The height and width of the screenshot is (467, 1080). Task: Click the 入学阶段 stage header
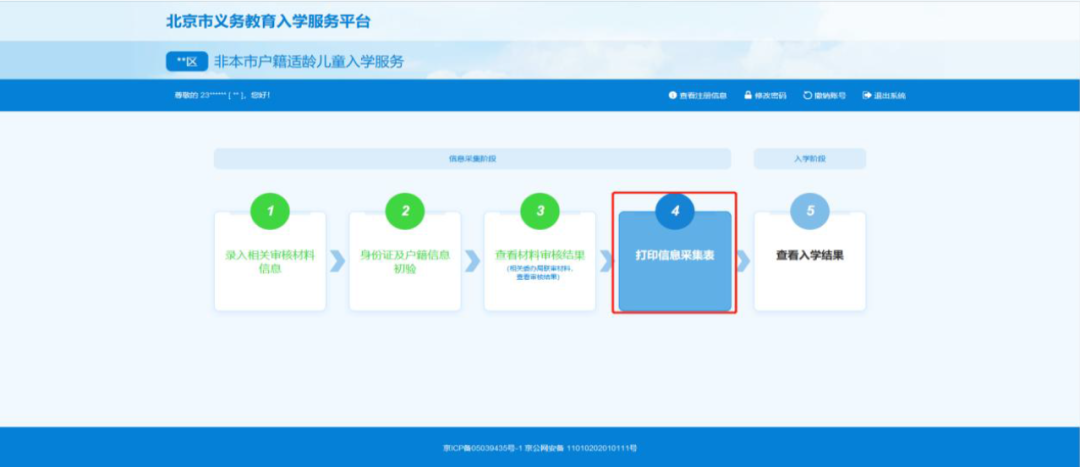(810, 158)
